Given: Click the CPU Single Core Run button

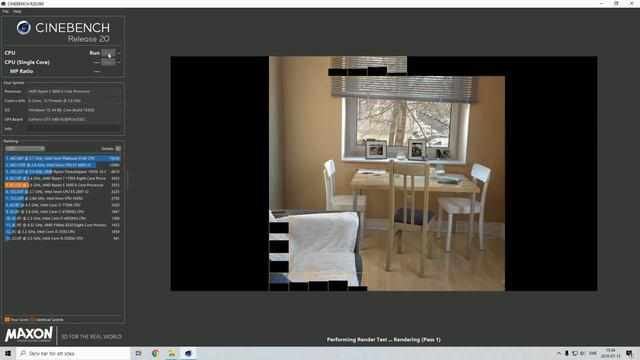Looking at the screenshot, I should (x=109, y=62).
